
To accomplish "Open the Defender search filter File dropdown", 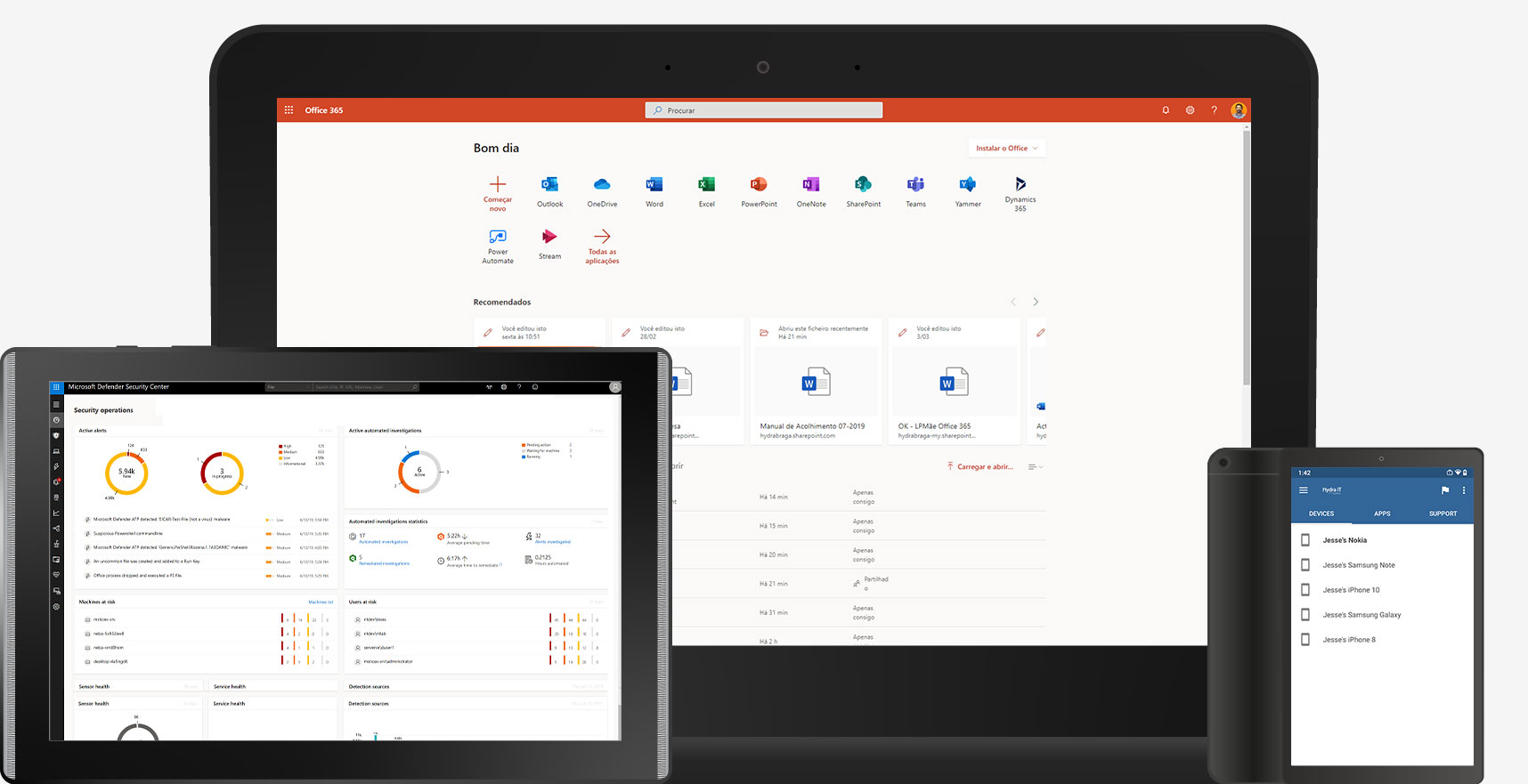I will [x=289, y=387].
